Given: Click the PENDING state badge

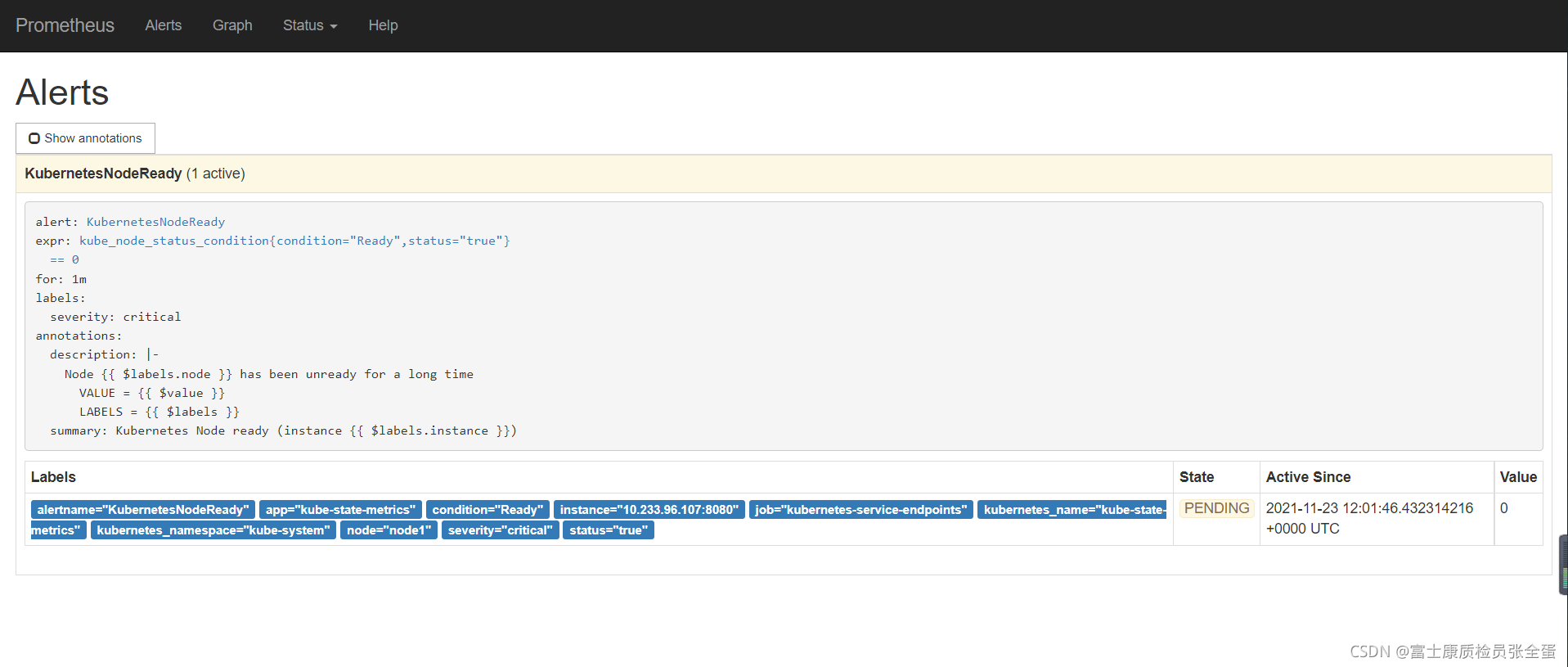Looking at the screenshot, I should [x=1217, y=508].
